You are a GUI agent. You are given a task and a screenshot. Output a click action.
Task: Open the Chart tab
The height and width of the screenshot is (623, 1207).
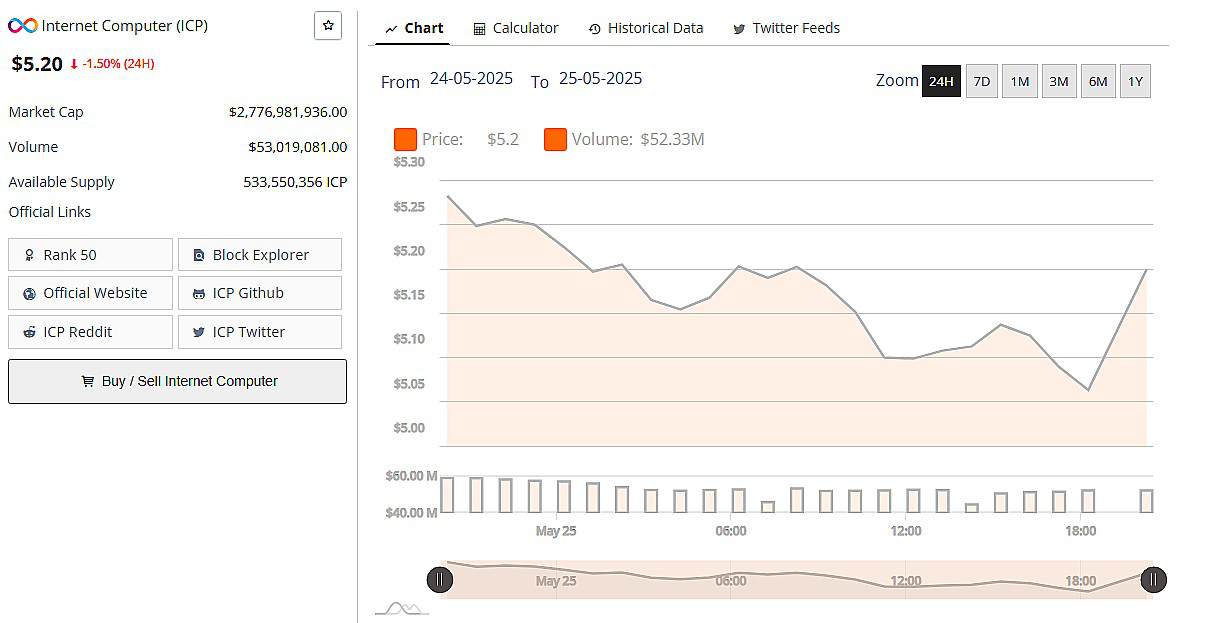[413, 28]
